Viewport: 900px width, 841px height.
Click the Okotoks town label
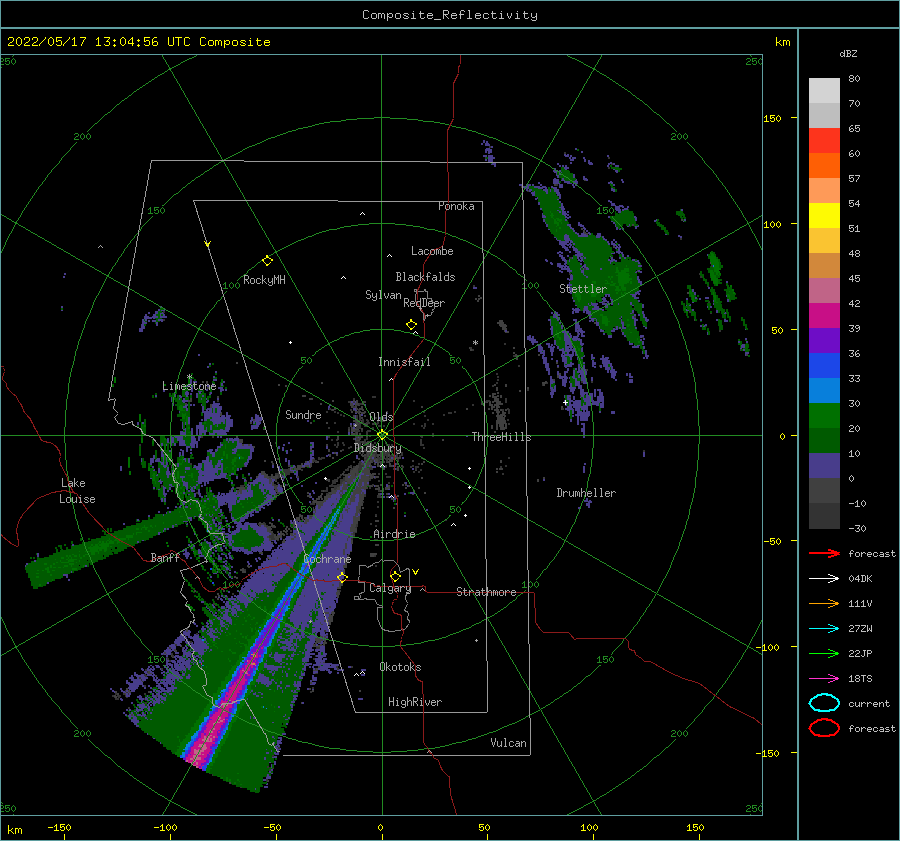[400, 667]
